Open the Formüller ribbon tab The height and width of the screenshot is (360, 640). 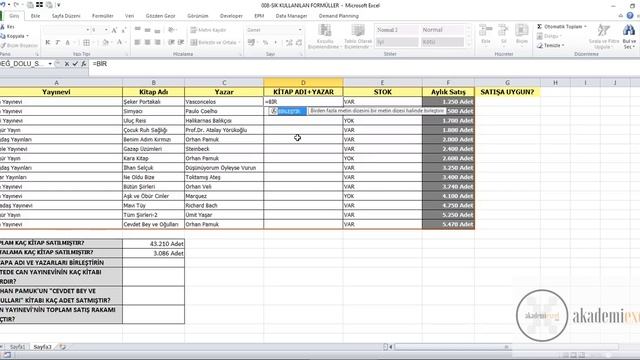coord(102,16)
